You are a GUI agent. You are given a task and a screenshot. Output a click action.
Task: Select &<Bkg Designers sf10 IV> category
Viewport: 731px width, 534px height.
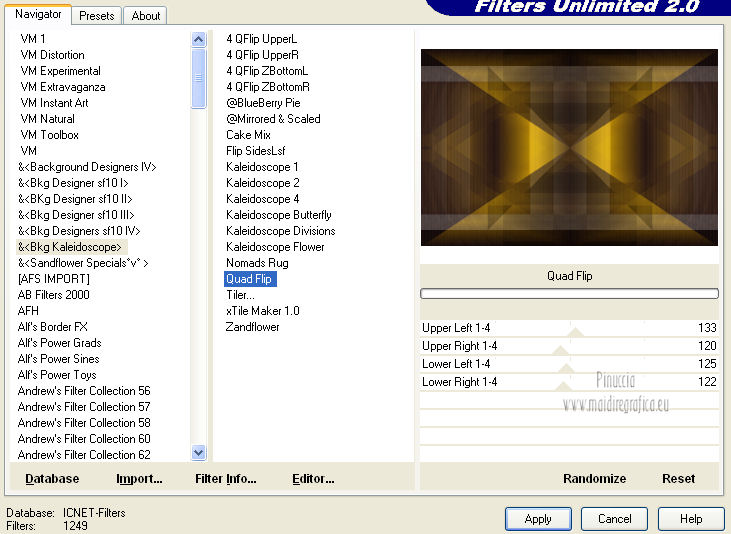click(79, 231)
